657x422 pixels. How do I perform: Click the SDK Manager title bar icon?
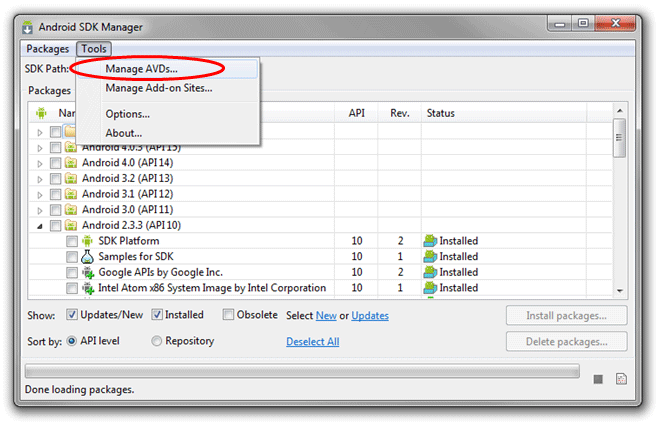[x=27, y=27]
